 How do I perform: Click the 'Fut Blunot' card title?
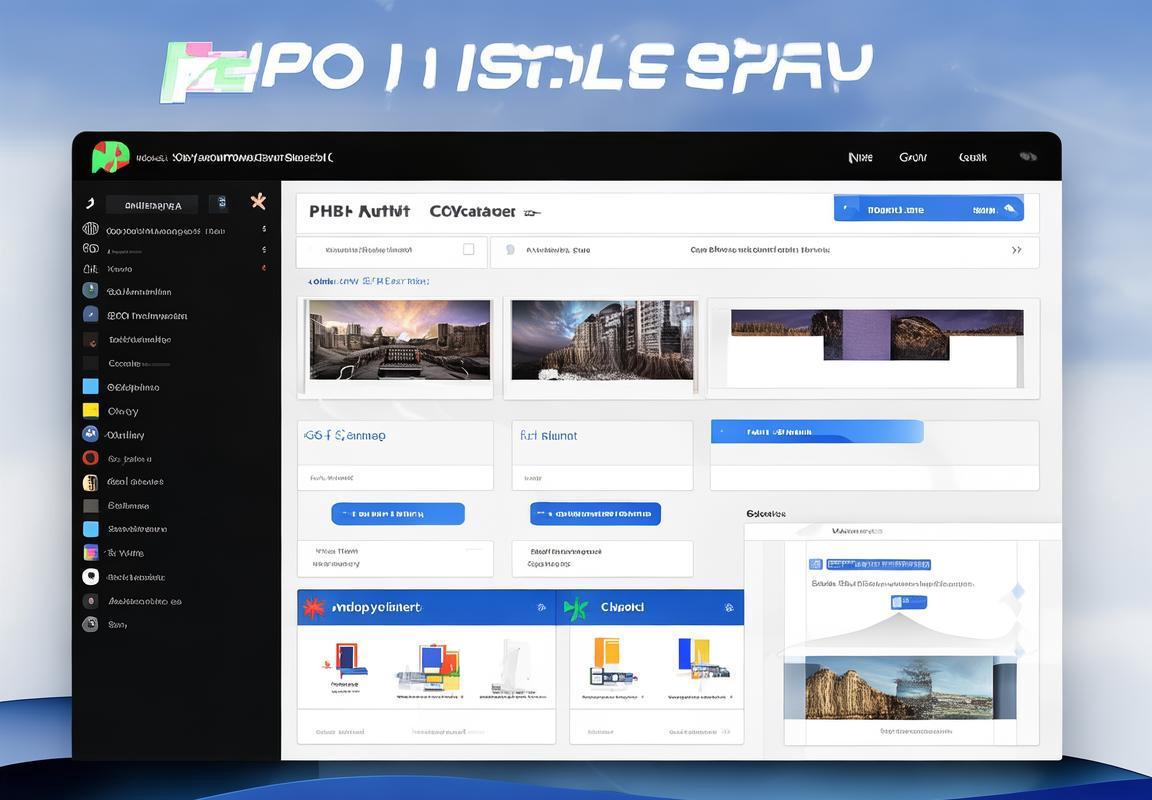[x=548, y=436]
